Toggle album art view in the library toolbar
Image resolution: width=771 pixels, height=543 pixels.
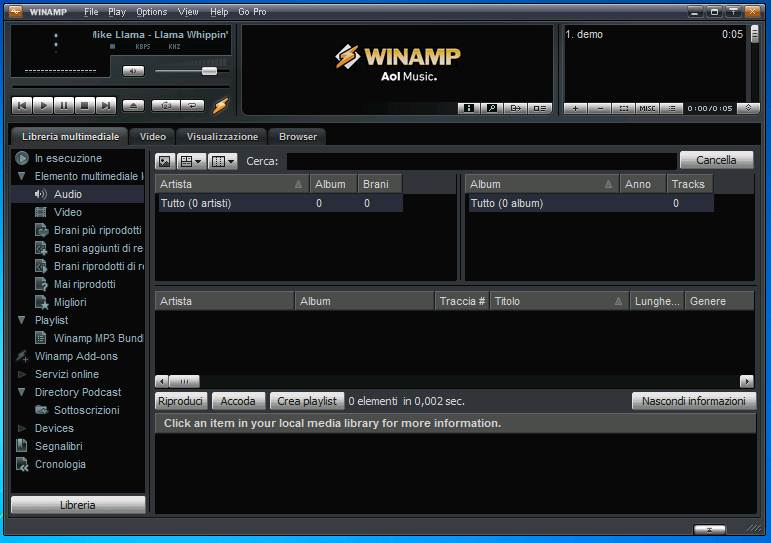(x=165, y=160)
